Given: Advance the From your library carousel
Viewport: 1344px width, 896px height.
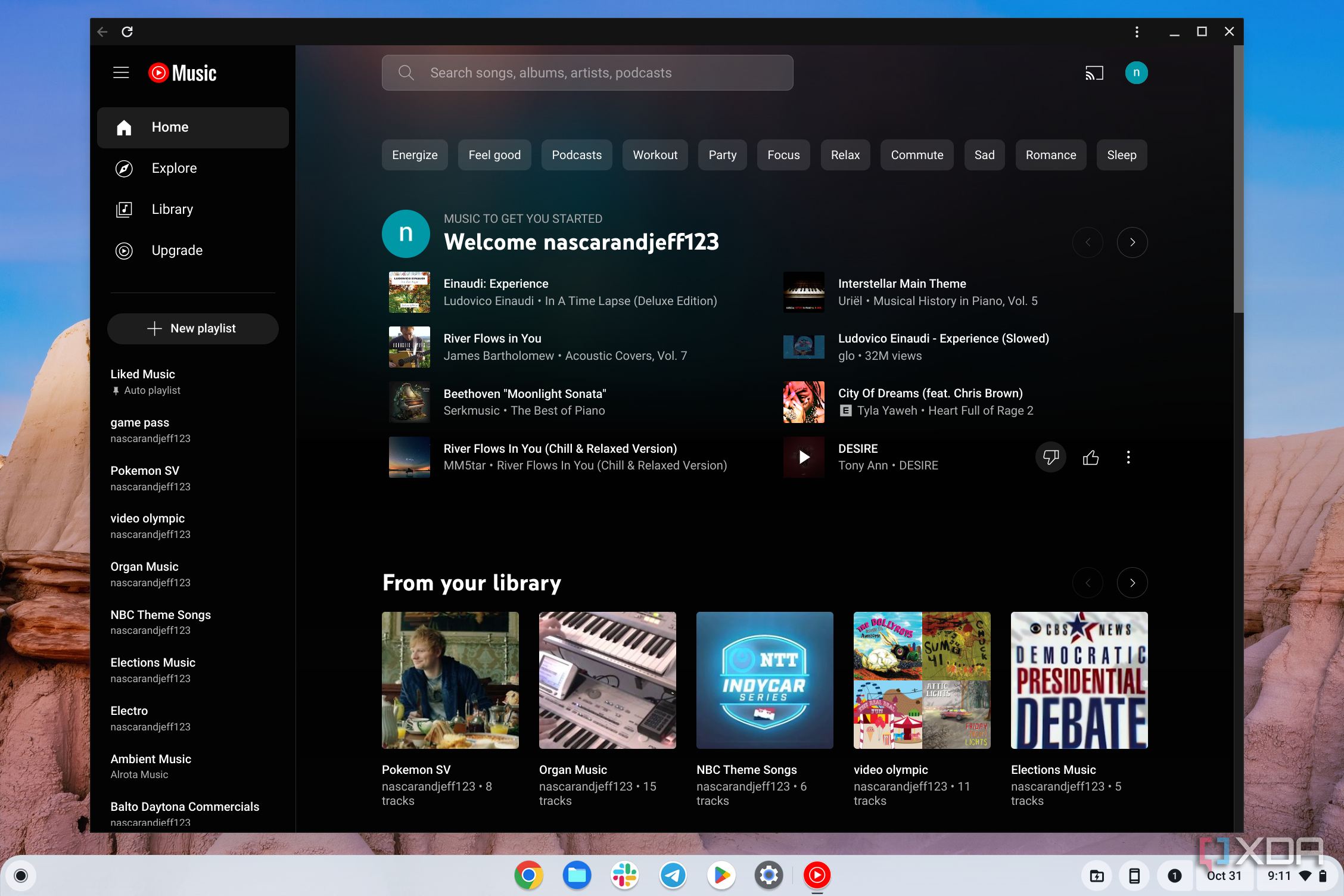Looking at the screenshot, I should pyautogui.click(x=1132, y=583).
